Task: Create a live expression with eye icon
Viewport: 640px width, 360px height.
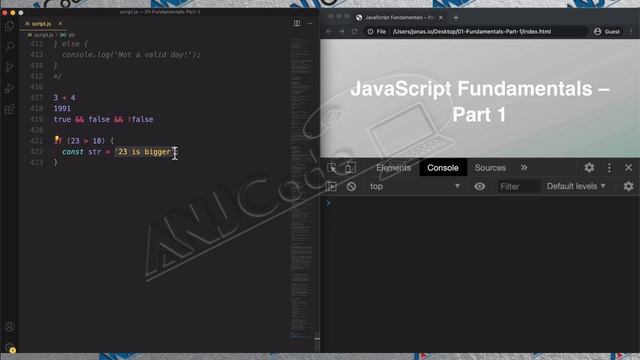Action: tap(480, 187)
